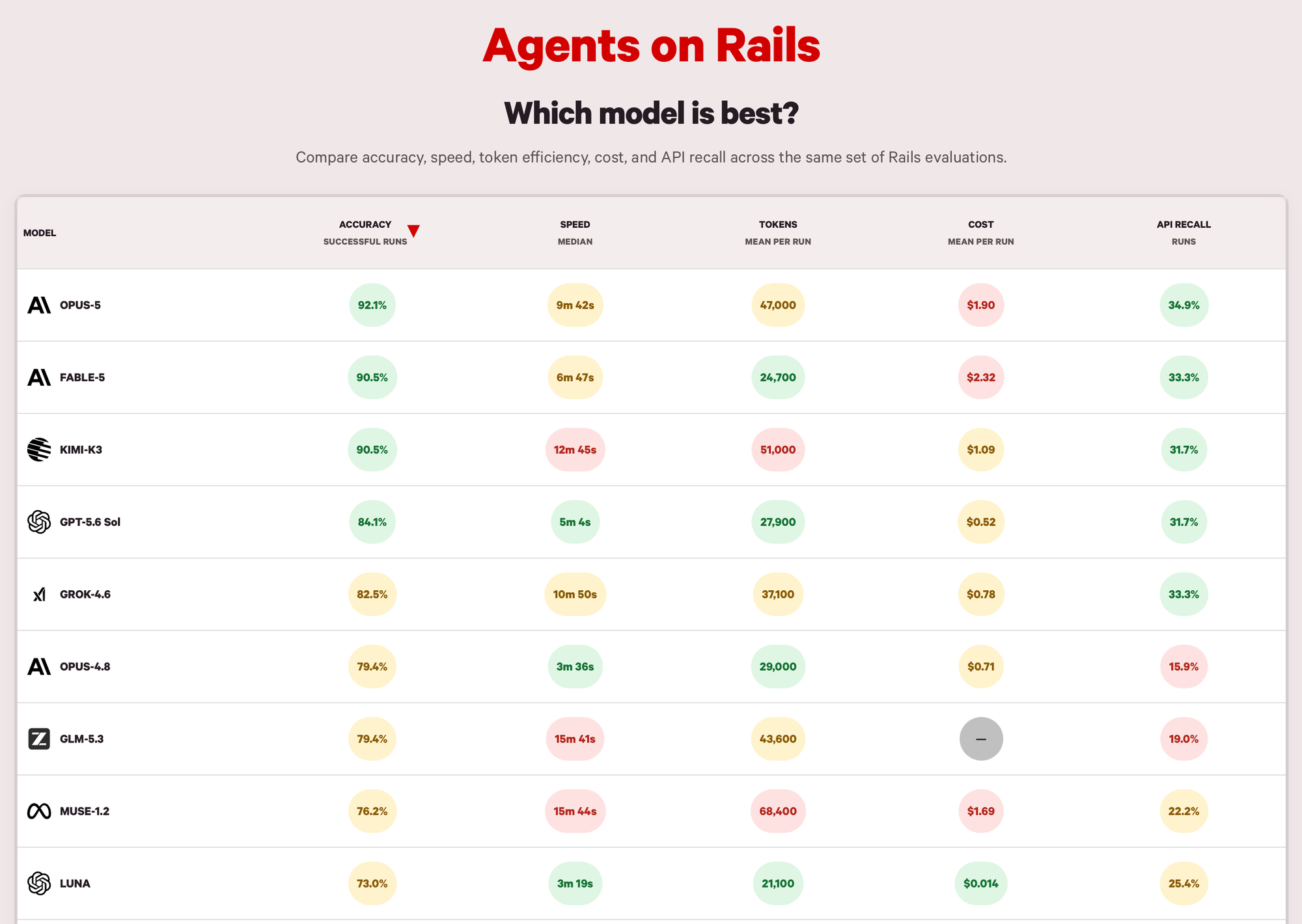
Task: Open the Agents on Rails title link
Action: point(651,46)
